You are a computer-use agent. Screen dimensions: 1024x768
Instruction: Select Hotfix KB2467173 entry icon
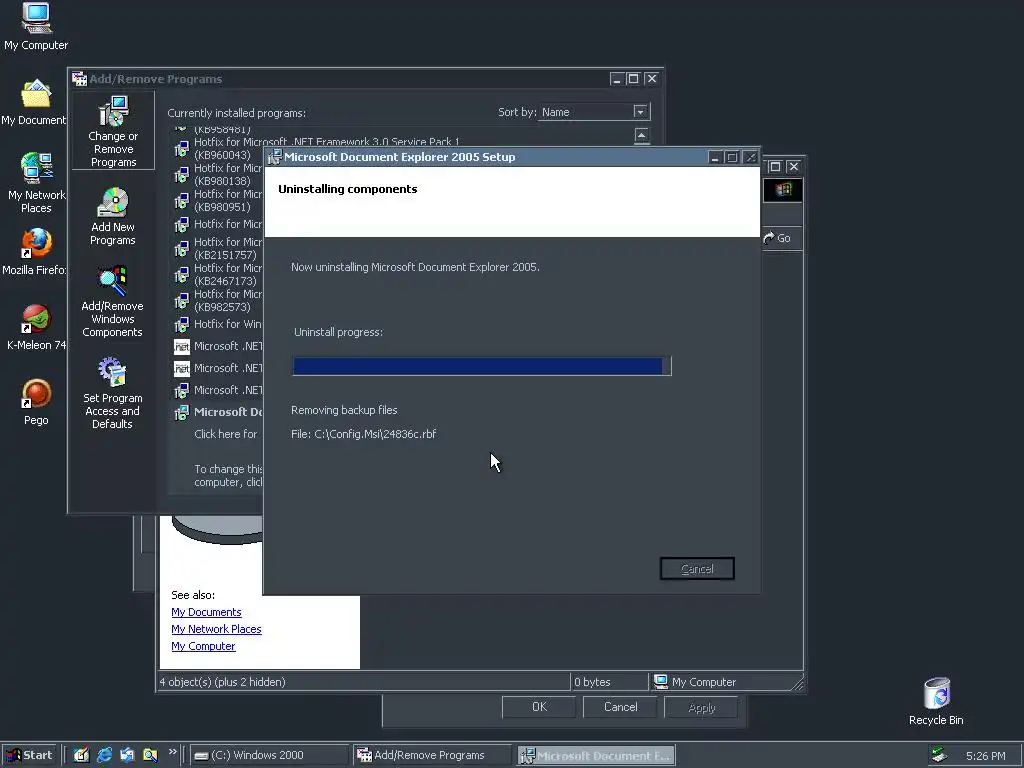pos(182,275)
